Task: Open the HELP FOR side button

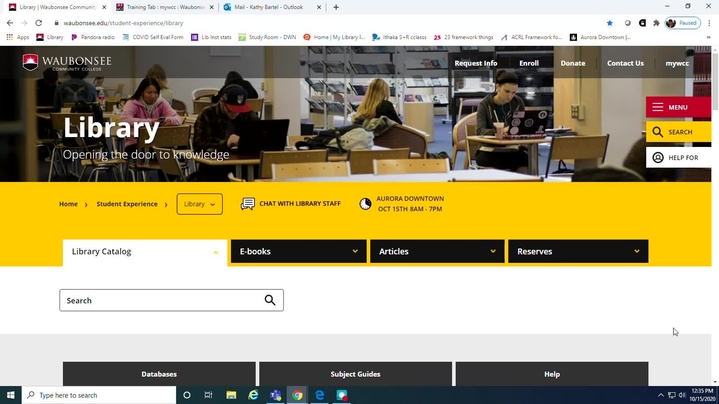Action: coord(678,158)
